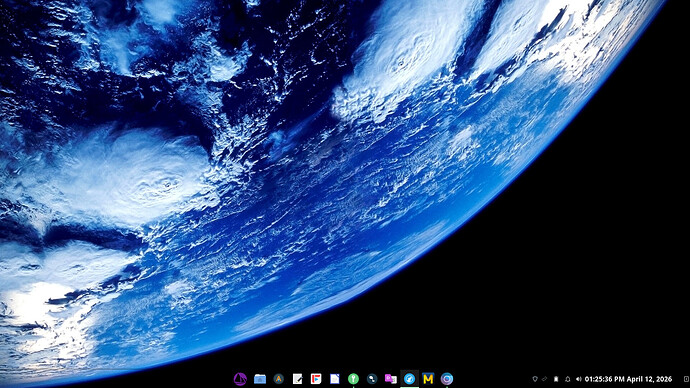Launch the purple-blue ring browser icon
The height and width of the screenshot is (388, 690).
coord(447,379)
